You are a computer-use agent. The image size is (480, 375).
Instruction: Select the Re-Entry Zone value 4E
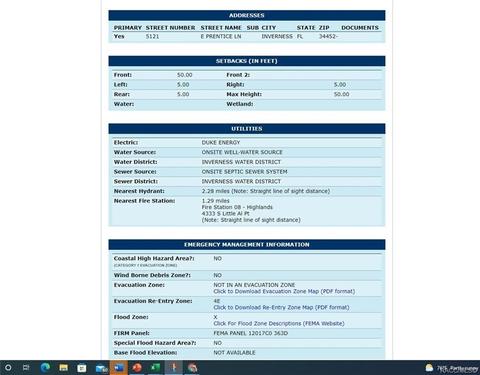coord(217,301)
